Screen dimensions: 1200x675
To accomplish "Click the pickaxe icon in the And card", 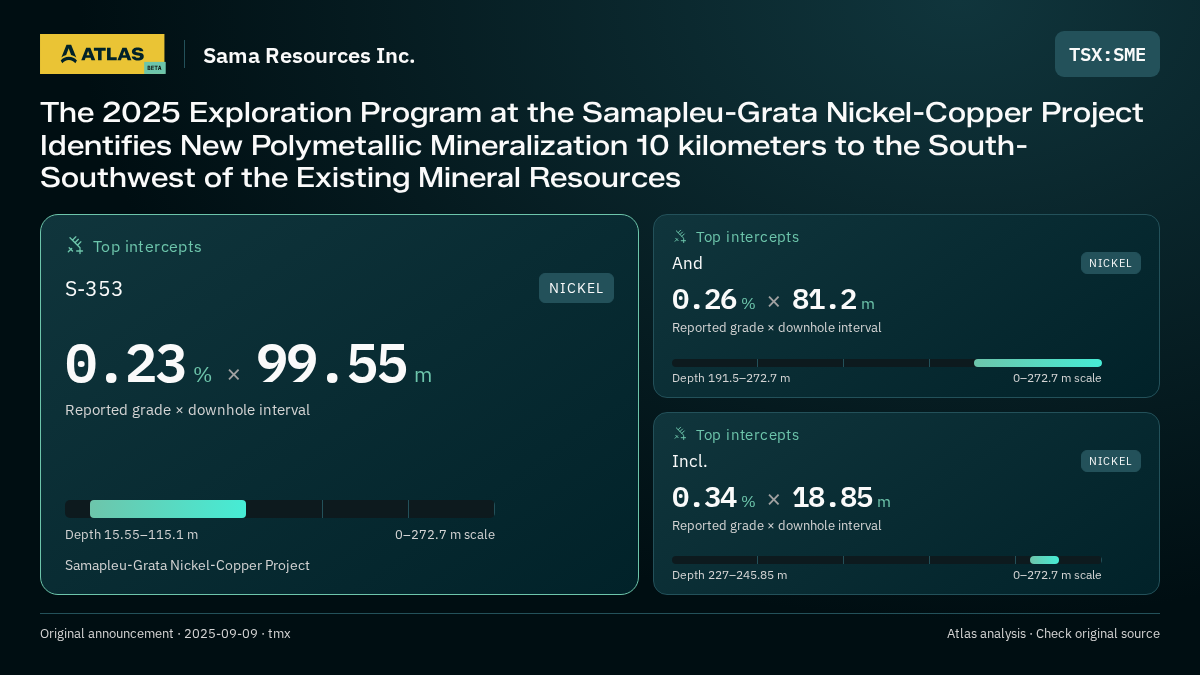I will (x=680, y=237).
